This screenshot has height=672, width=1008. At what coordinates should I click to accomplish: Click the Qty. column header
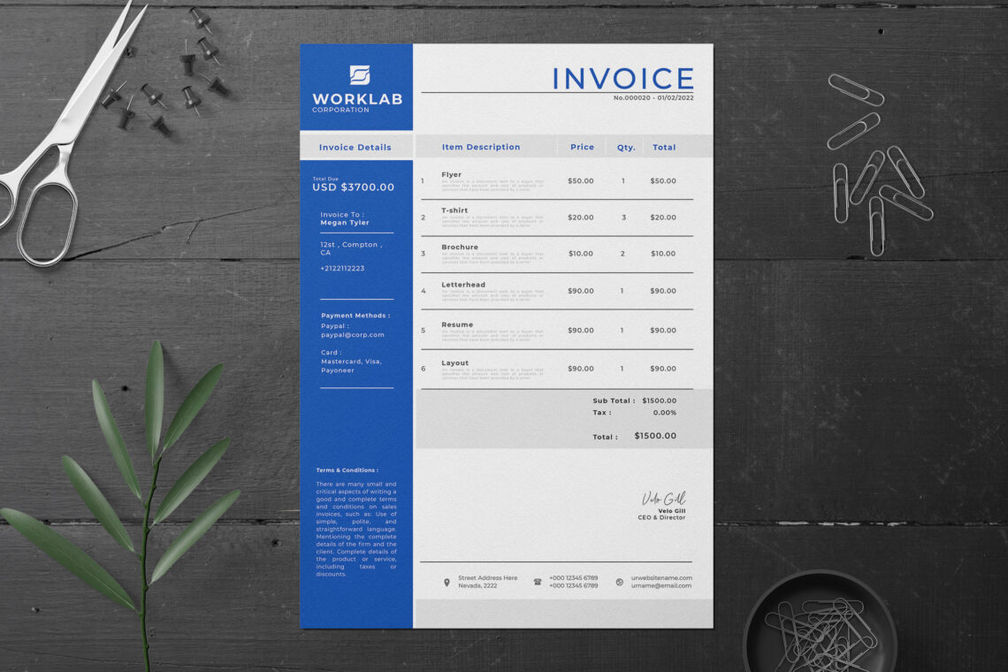click(626, 147)
